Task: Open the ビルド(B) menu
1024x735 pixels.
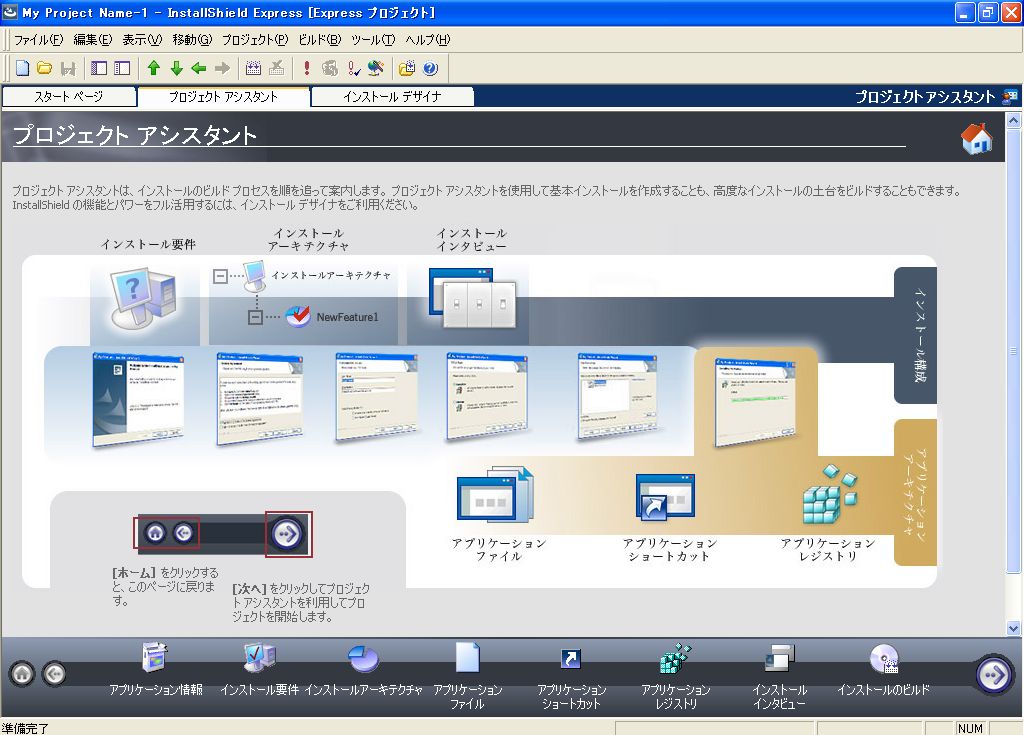Action: pyautogui.click(x=319, y=40)
